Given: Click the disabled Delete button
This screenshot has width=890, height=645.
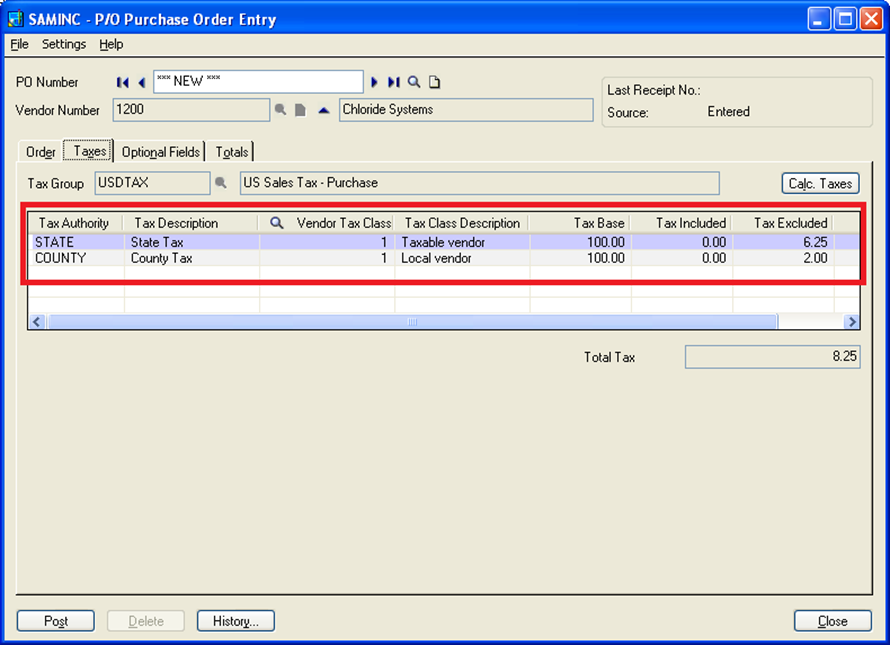Looking at the screenshot, I should pyautogui.click(x=146, y=621).
